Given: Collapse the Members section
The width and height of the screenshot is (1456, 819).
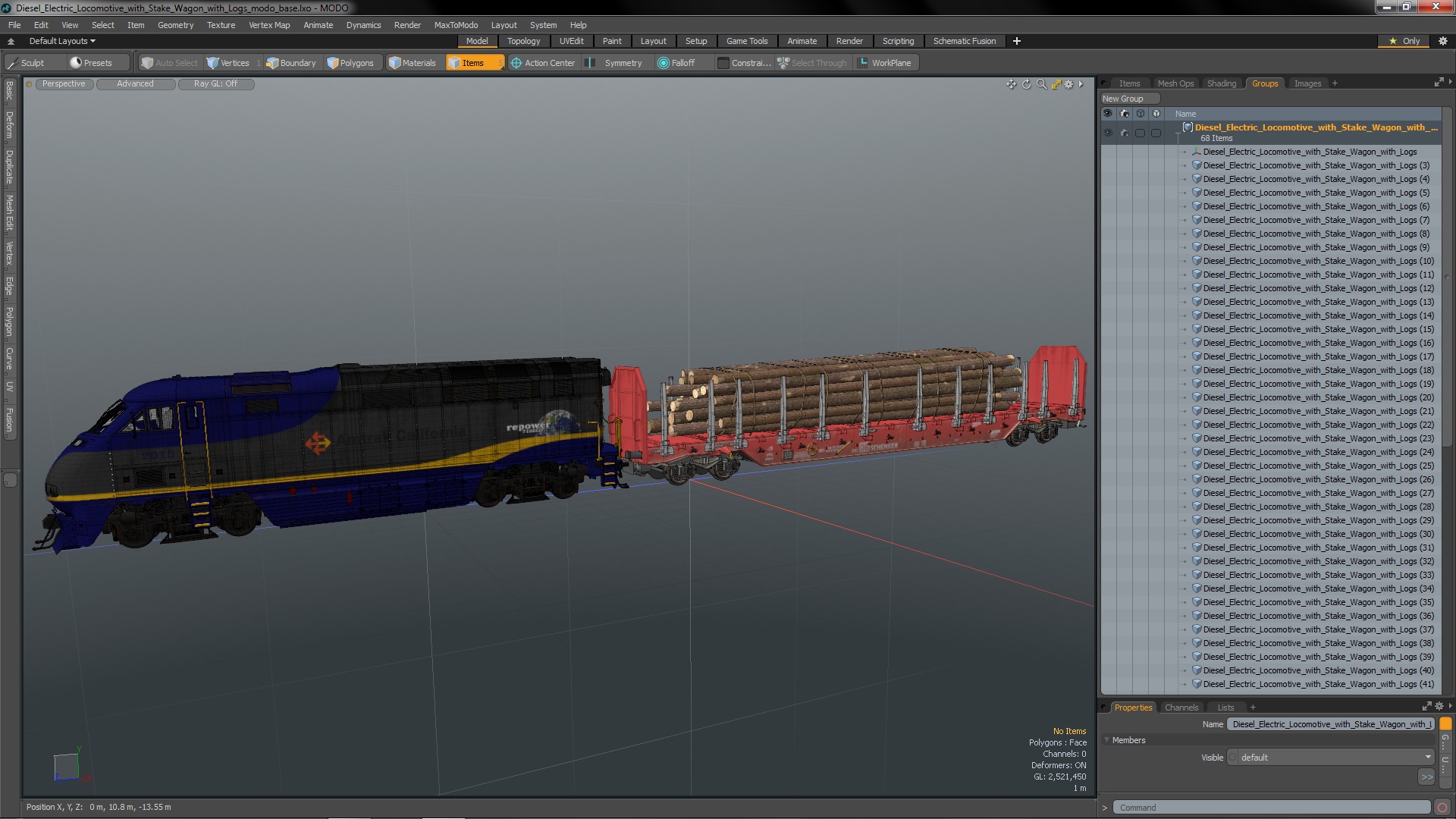Looking at the screenshot, I should (x=1107, y=740).
